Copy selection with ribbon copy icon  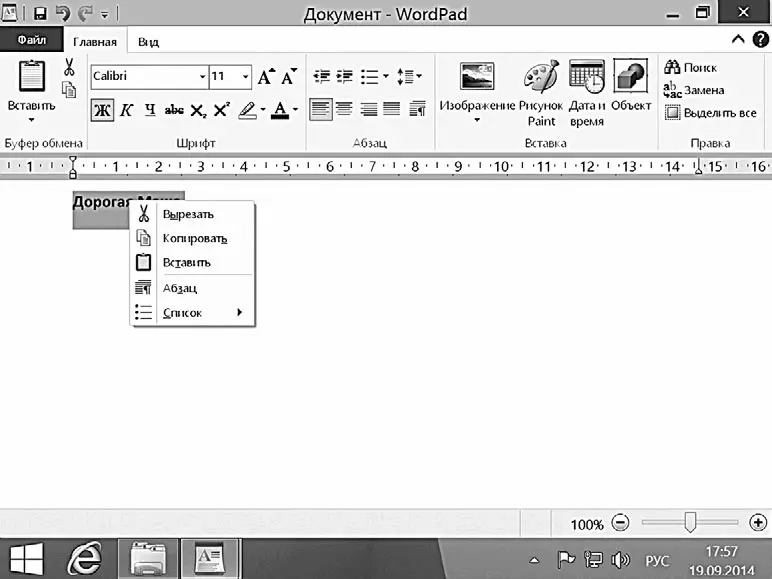[x=69, y=90]
